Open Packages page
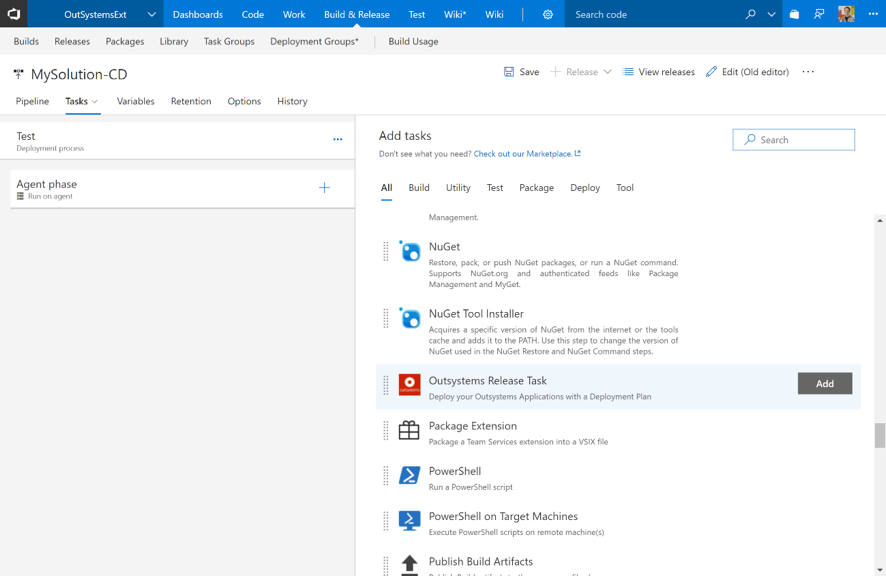Screen dimensions: 886x576 [125, 41]
